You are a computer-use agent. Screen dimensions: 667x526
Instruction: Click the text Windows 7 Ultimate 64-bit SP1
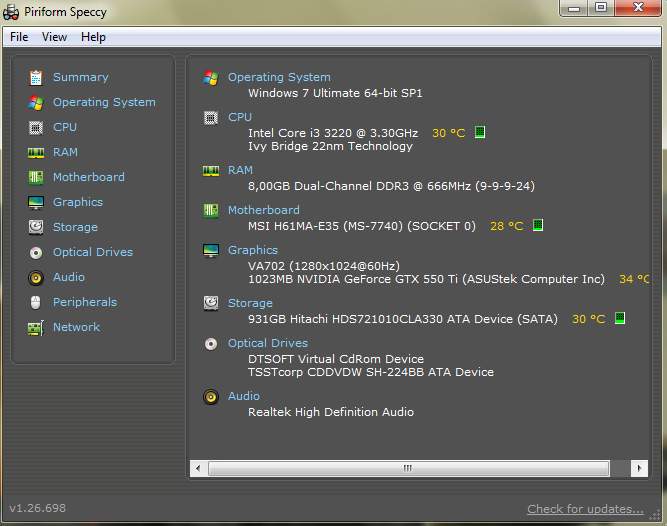[335, 93]
